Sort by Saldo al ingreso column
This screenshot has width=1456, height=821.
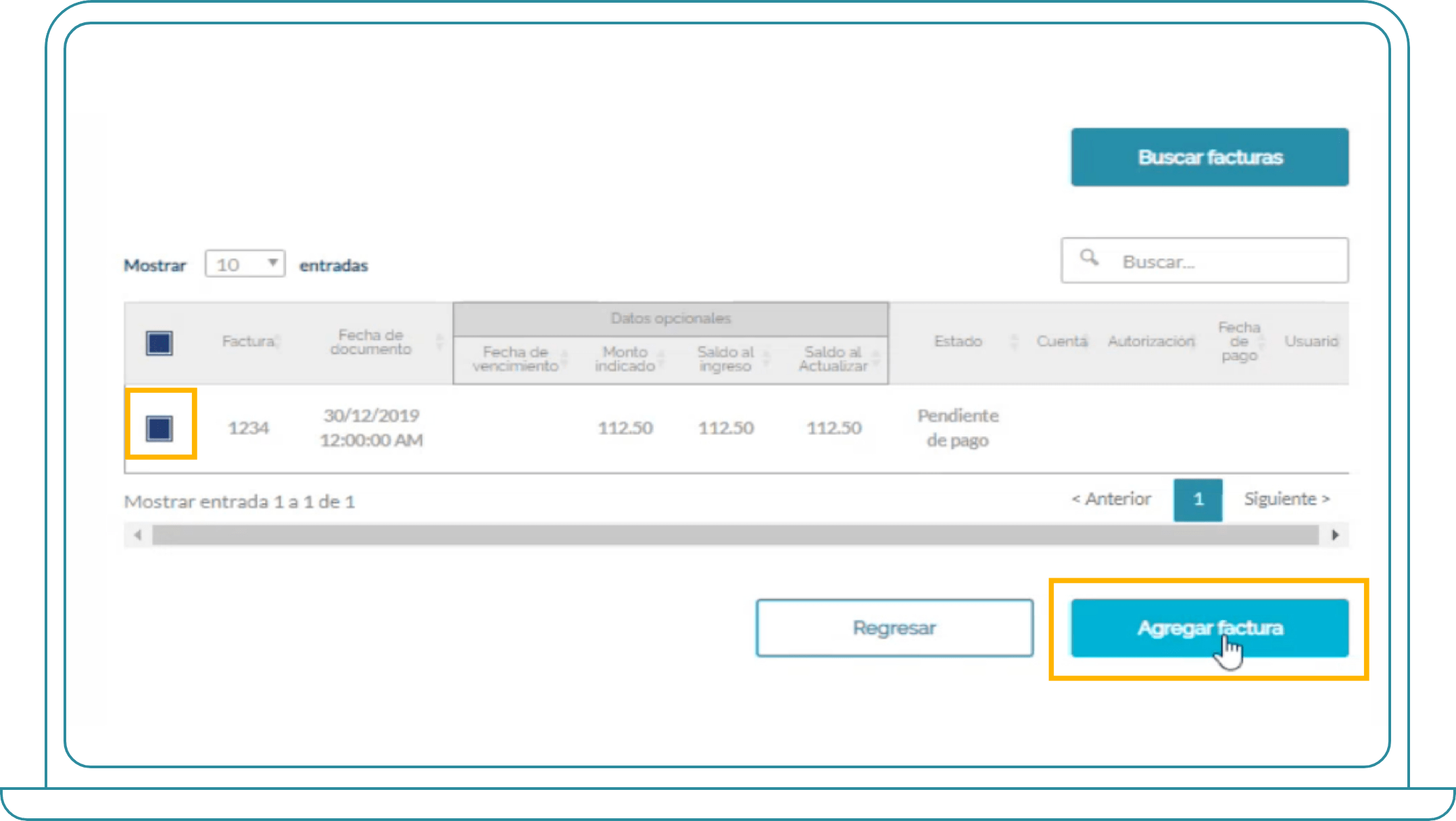(725, 359)
